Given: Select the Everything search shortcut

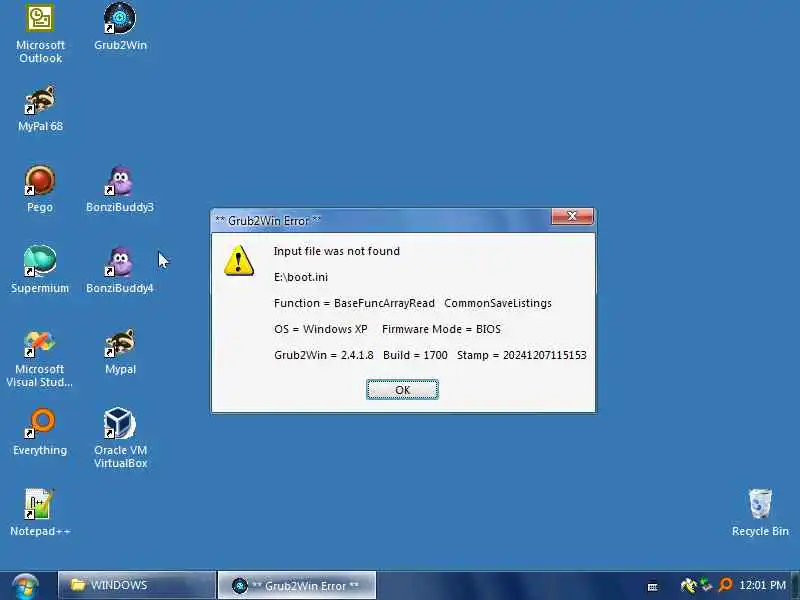Looking at the screenshot, I should 40,432.
